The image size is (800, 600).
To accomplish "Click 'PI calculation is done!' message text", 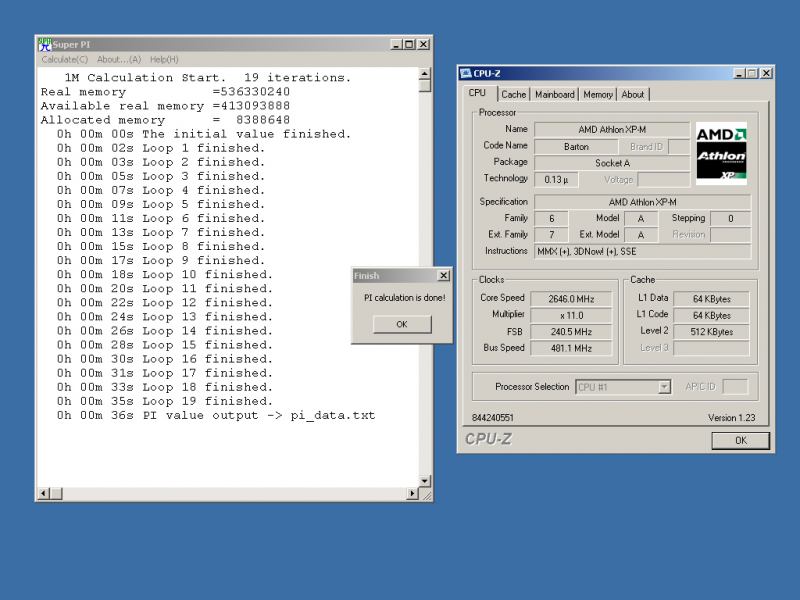I will coord(404,297).
